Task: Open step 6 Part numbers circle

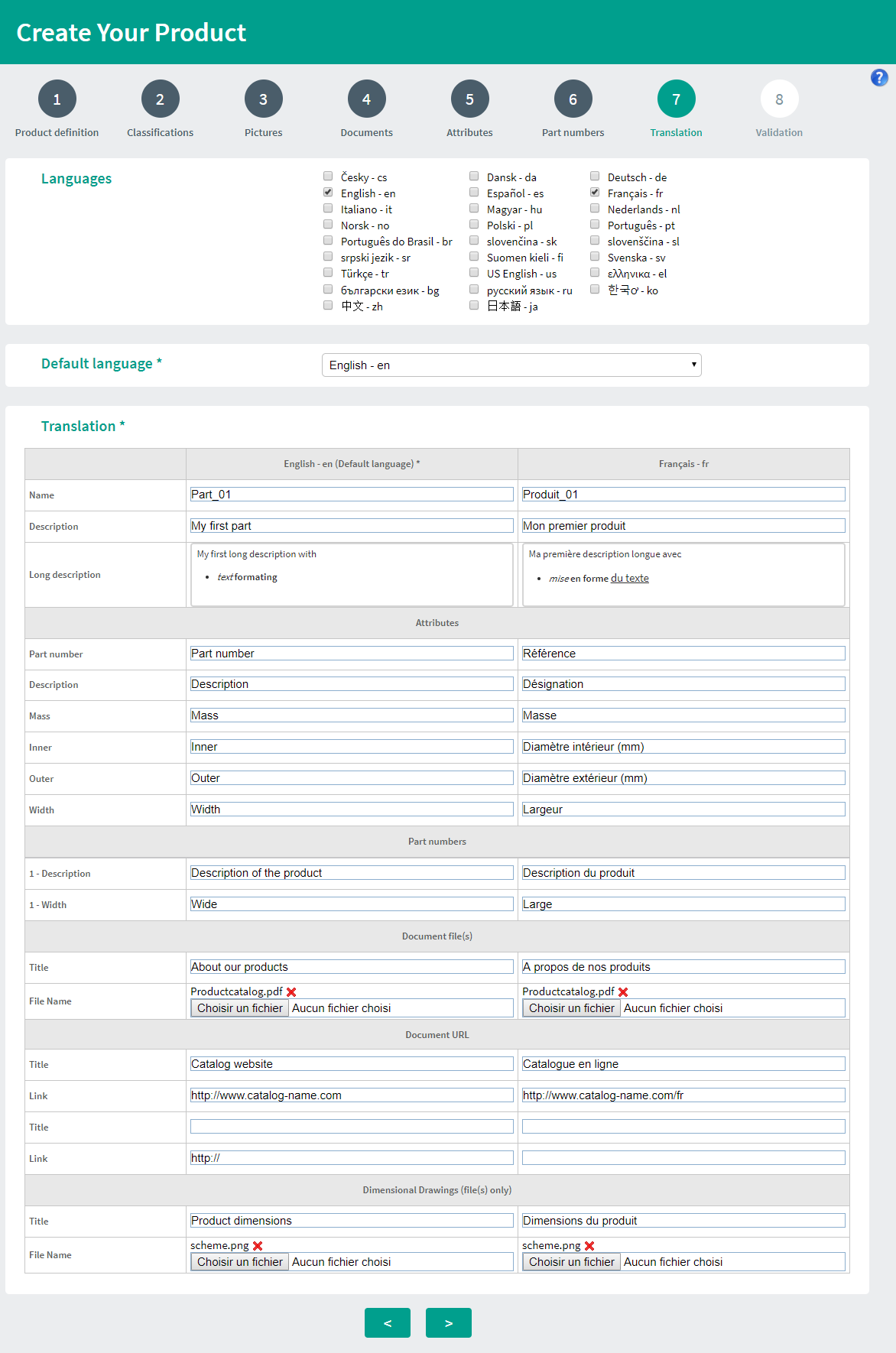Action: pos(573,99)
